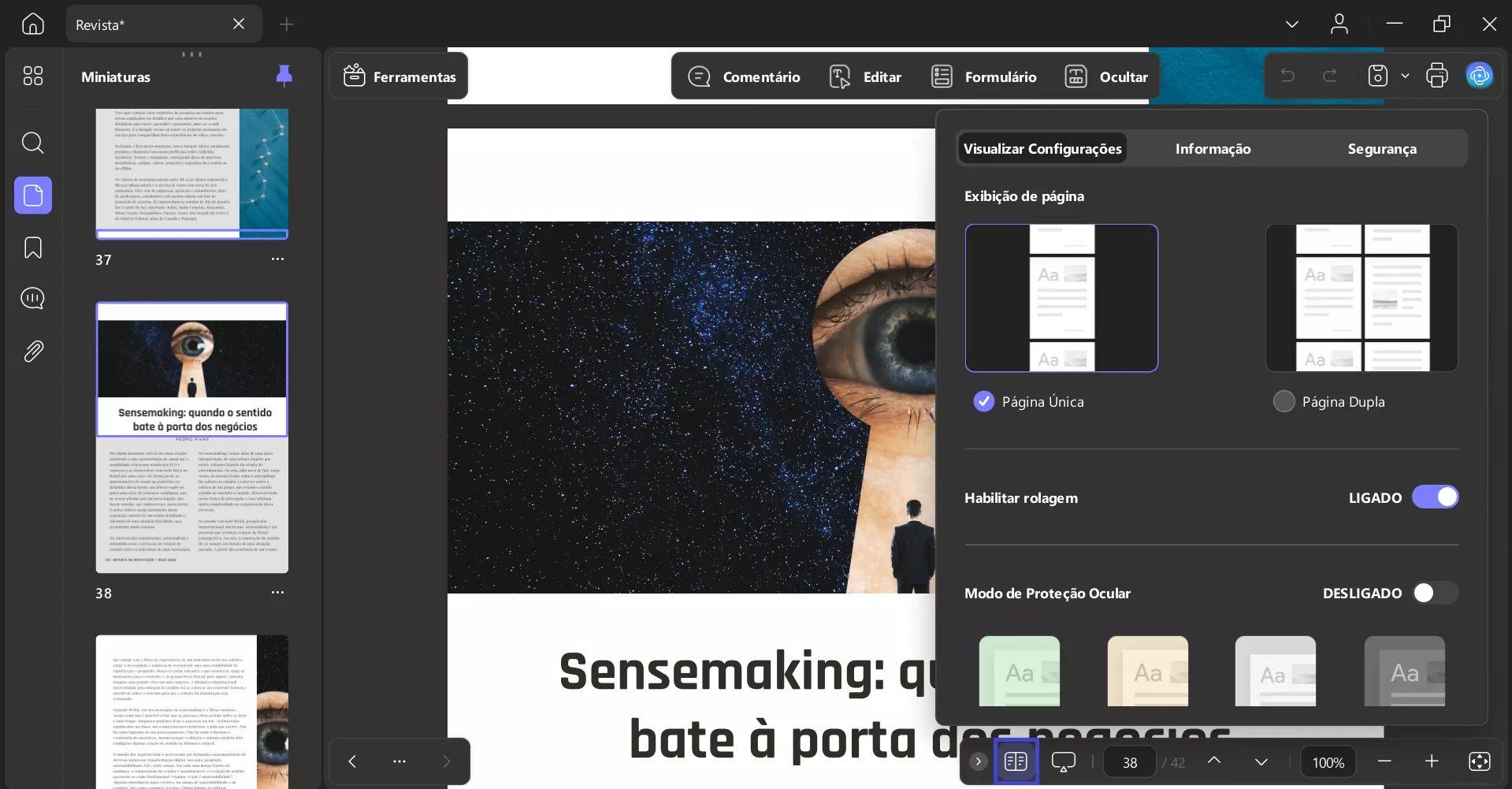Open the user account icon
This screenshot has width=1512, height=789.
coord(1339,24)
